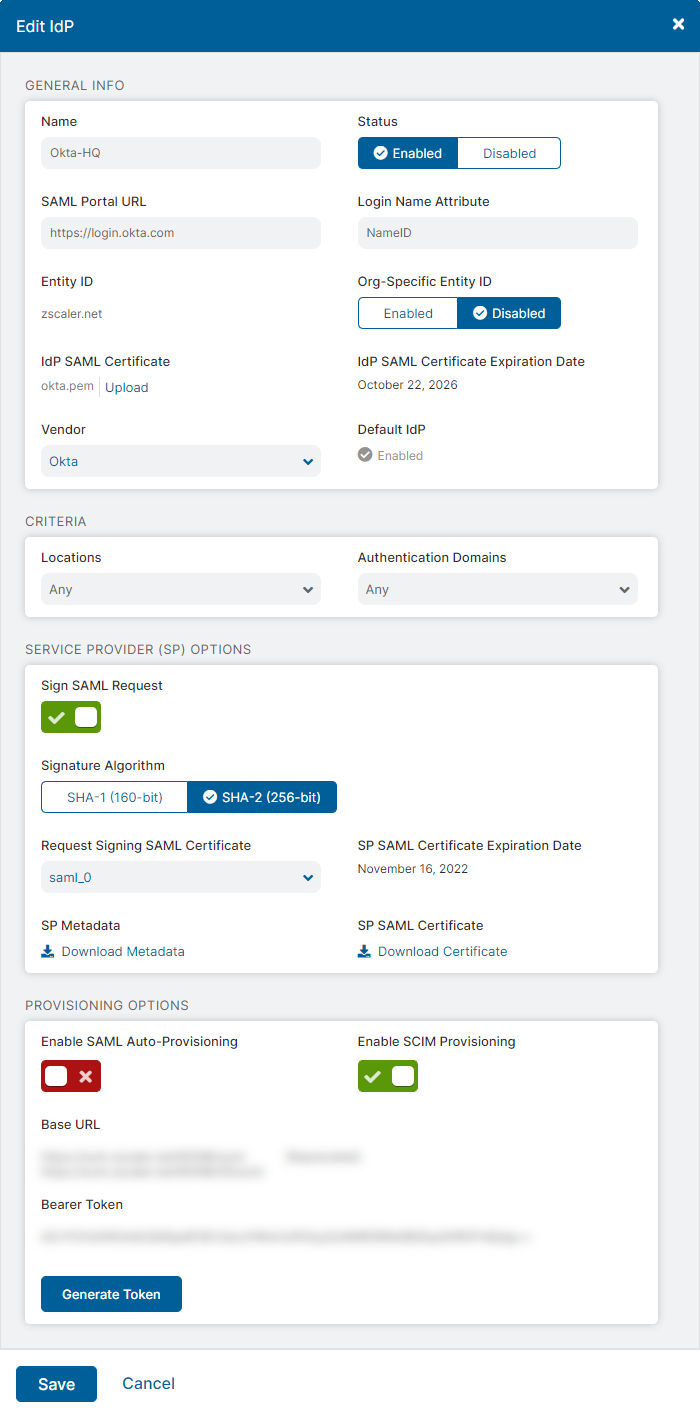700x1418 pixels.
Task: Set Status to Enabled
Action: tap(408, 153)
